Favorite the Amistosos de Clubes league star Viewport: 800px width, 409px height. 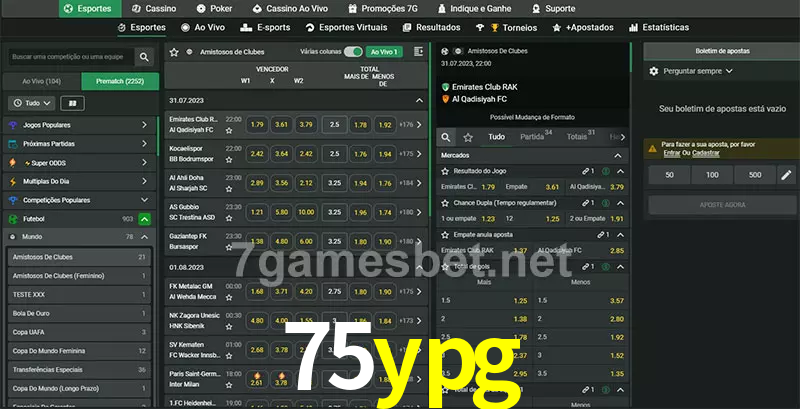pyautogui.click(x=174, y=51)
